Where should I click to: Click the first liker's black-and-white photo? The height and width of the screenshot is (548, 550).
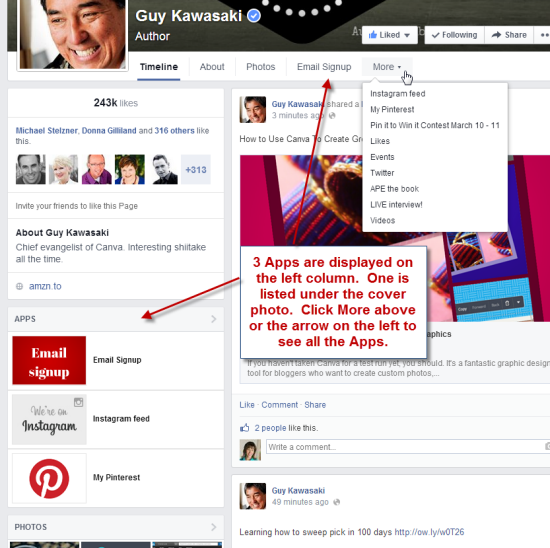(x=31, y=169)
